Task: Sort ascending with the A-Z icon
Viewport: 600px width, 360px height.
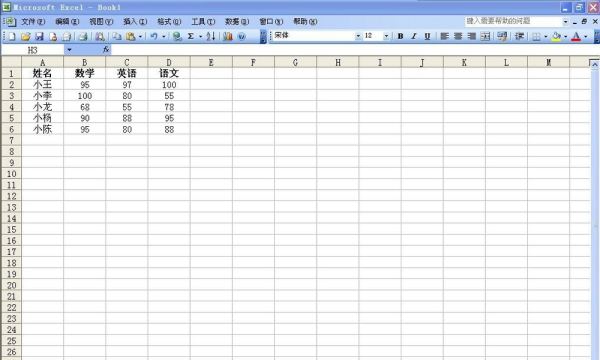Action: click(x=210, y=36)
